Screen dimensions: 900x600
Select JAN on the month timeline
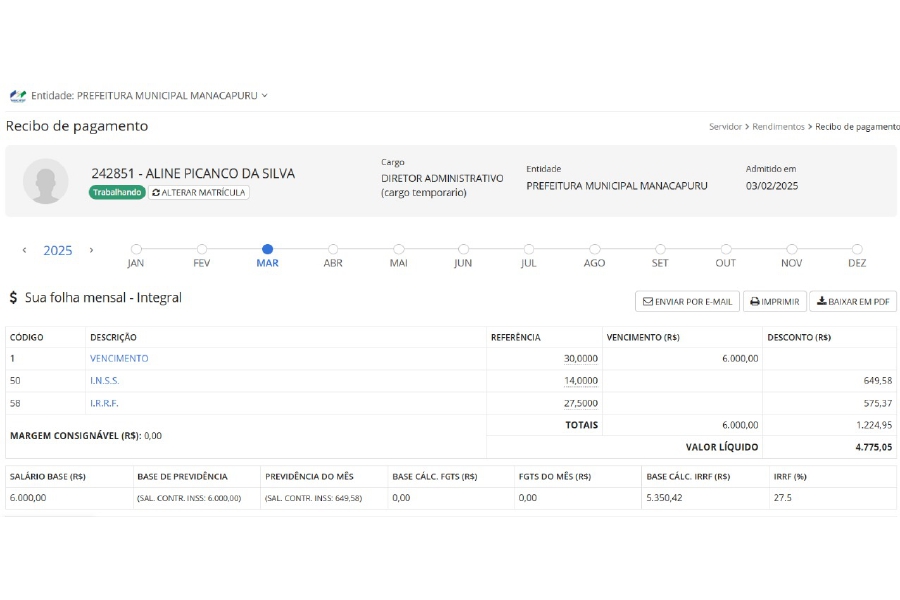pos(136,249)
